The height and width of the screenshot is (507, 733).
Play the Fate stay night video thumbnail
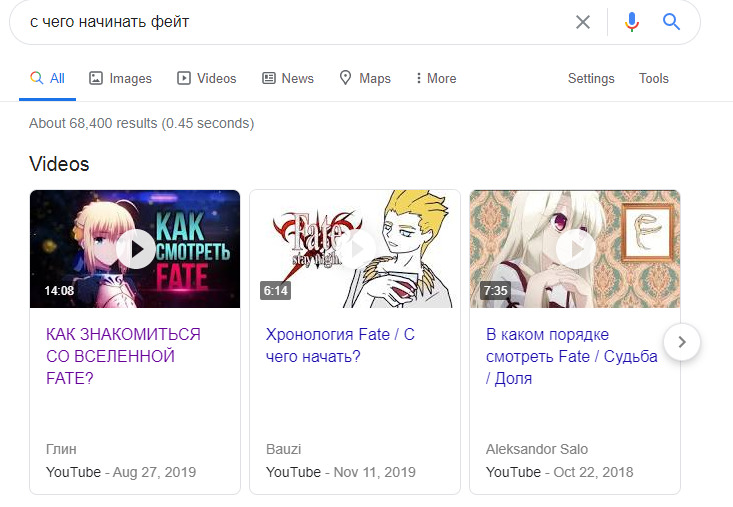(354, 249)
